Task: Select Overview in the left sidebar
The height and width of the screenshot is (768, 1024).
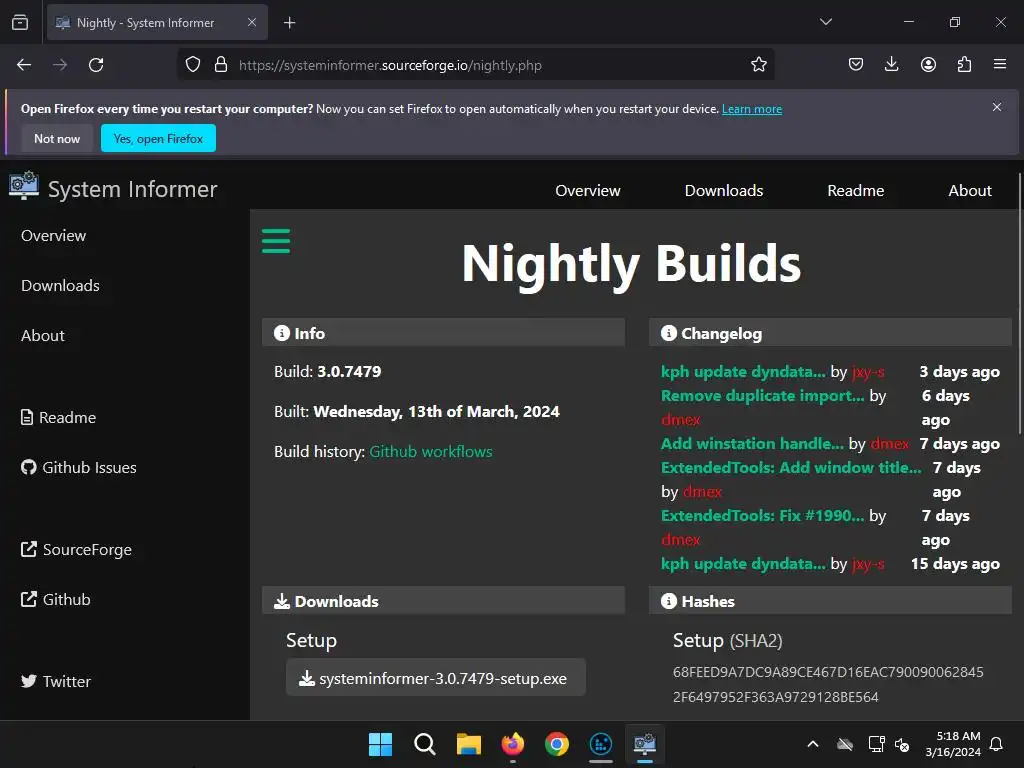Action: (x=54, y=236)
